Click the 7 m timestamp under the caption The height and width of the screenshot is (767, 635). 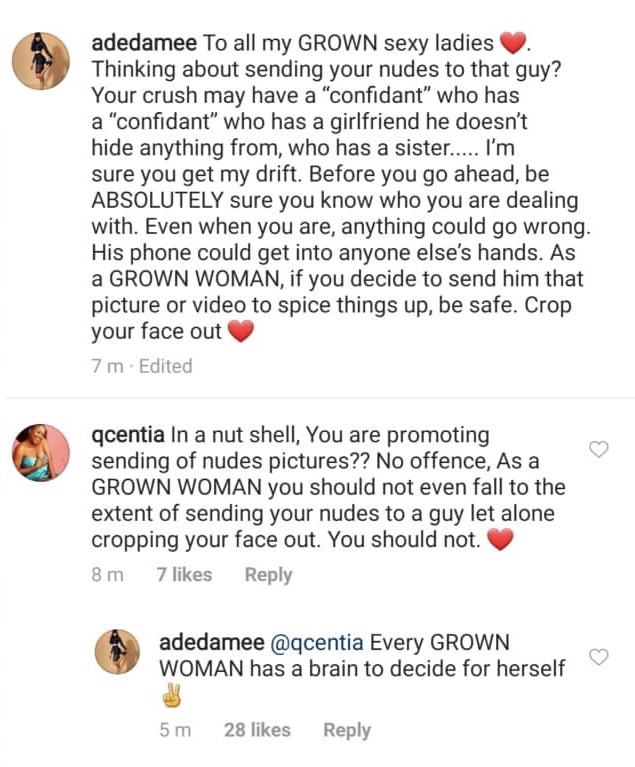[x=107, y=366]
